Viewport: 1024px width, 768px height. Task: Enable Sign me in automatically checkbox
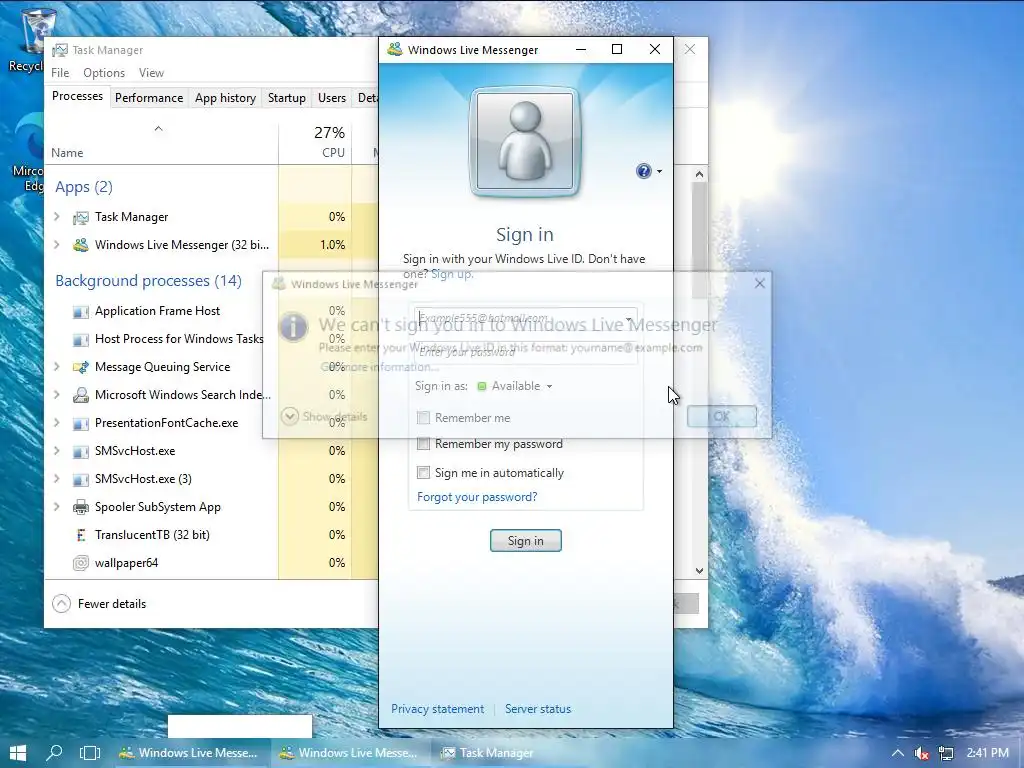tap(423, 472)
